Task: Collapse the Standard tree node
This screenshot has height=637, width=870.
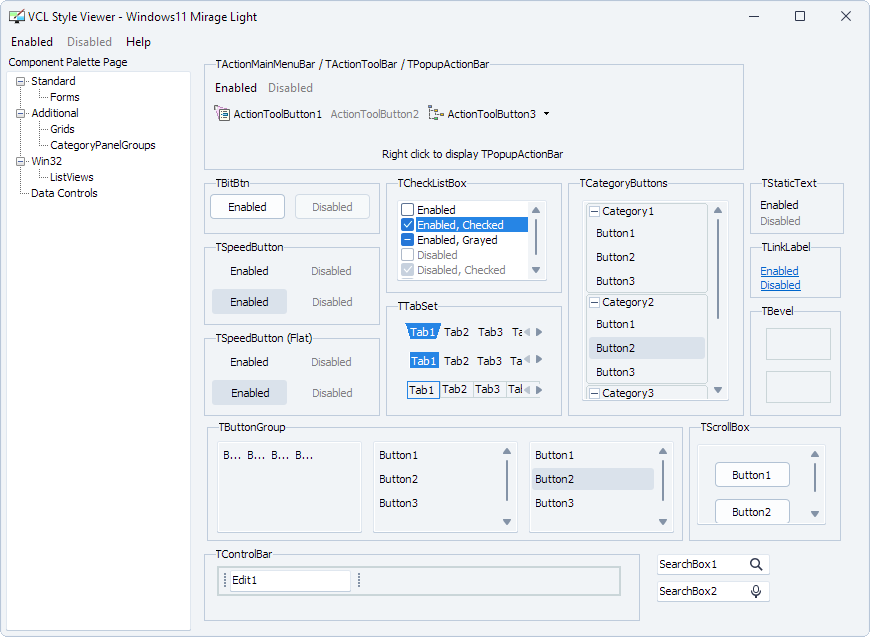Action: click(21, 82)
